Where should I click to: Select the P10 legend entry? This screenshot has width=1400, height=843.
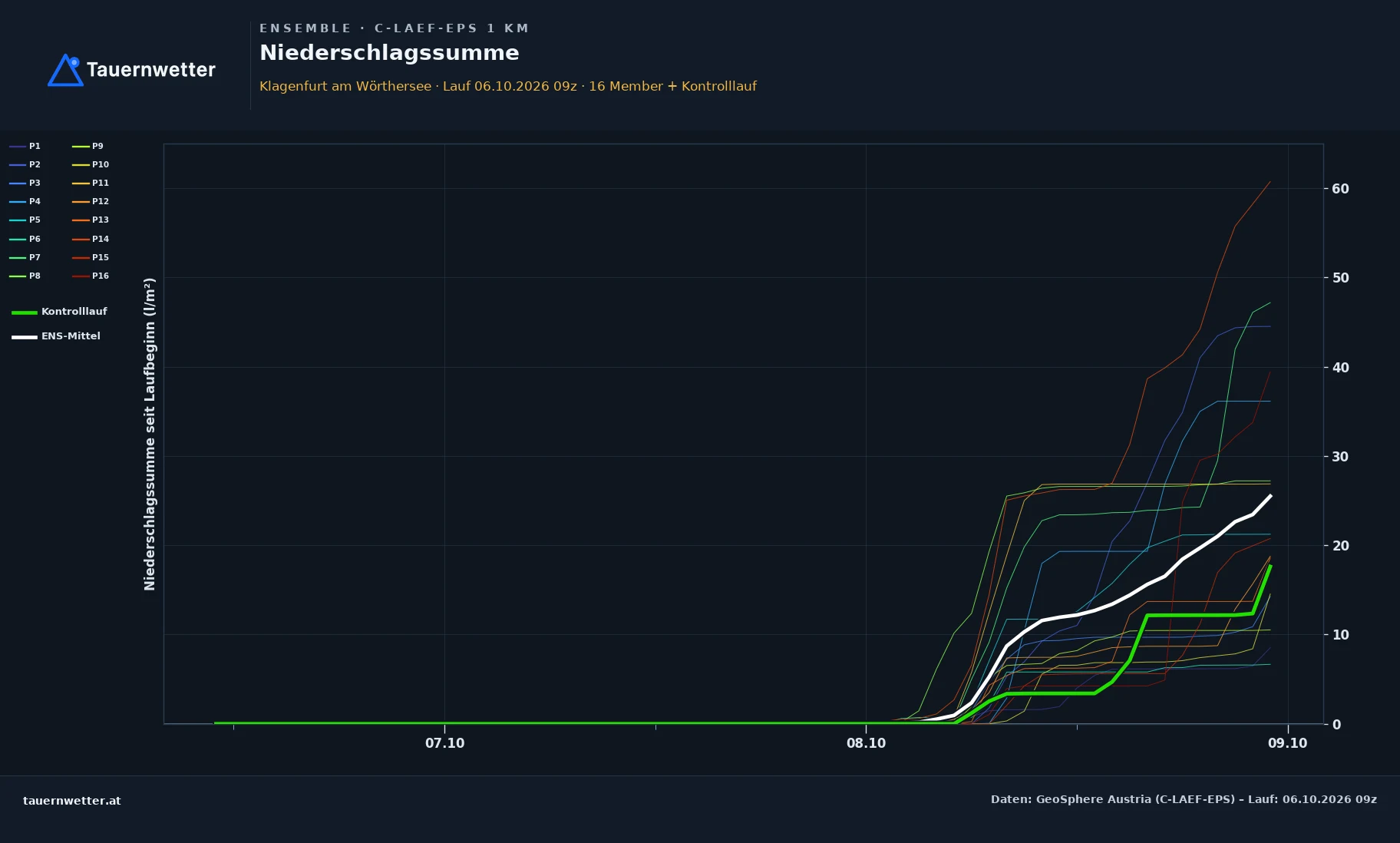[91, 164]
